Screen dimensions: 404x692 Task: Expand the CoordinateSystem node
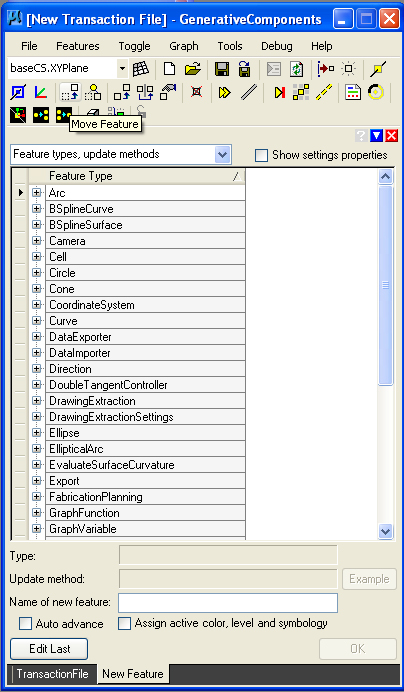tap(37, 305)
